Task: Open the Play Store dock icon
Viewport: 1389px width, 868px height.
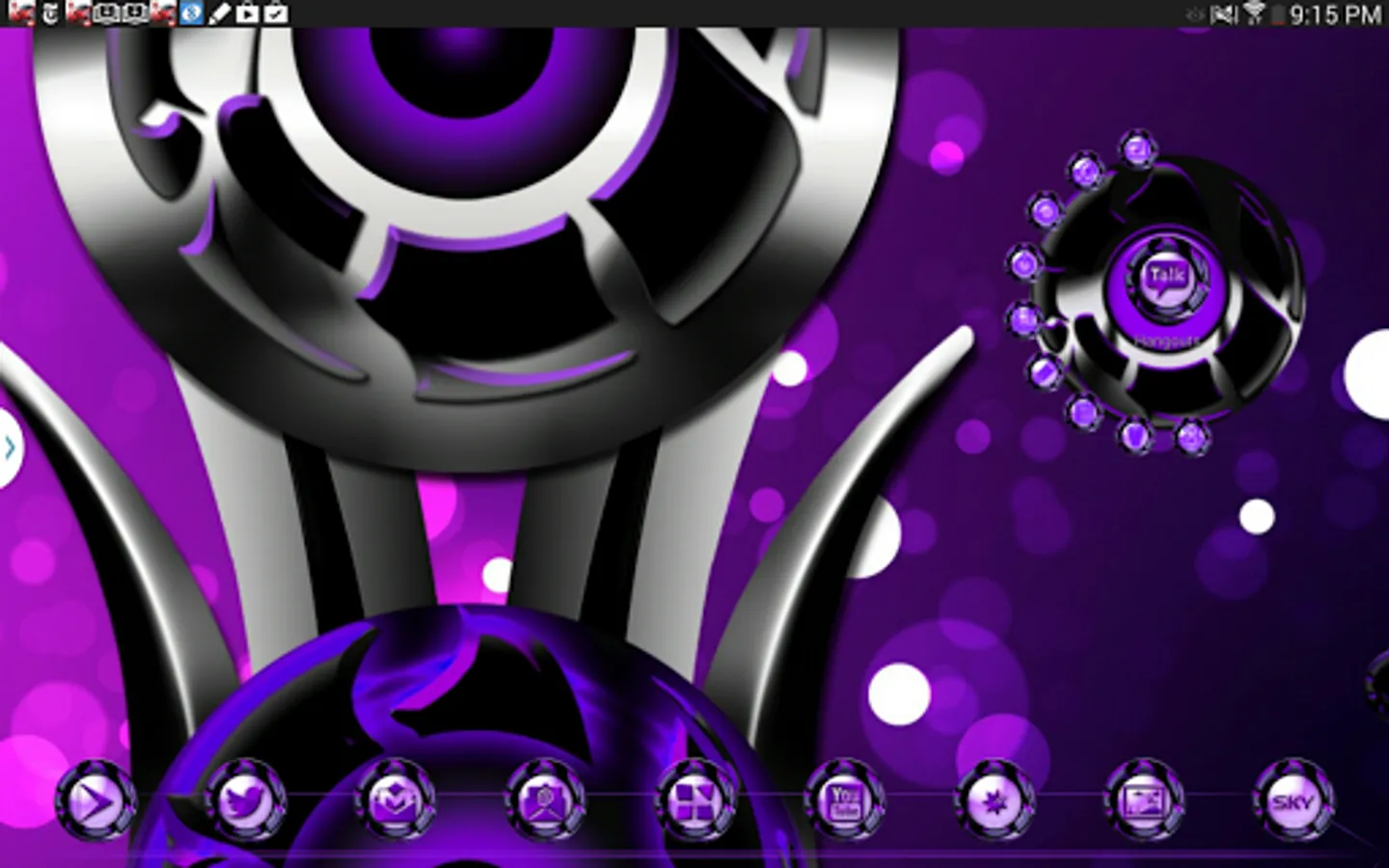Action: click(x=95, y=800)
